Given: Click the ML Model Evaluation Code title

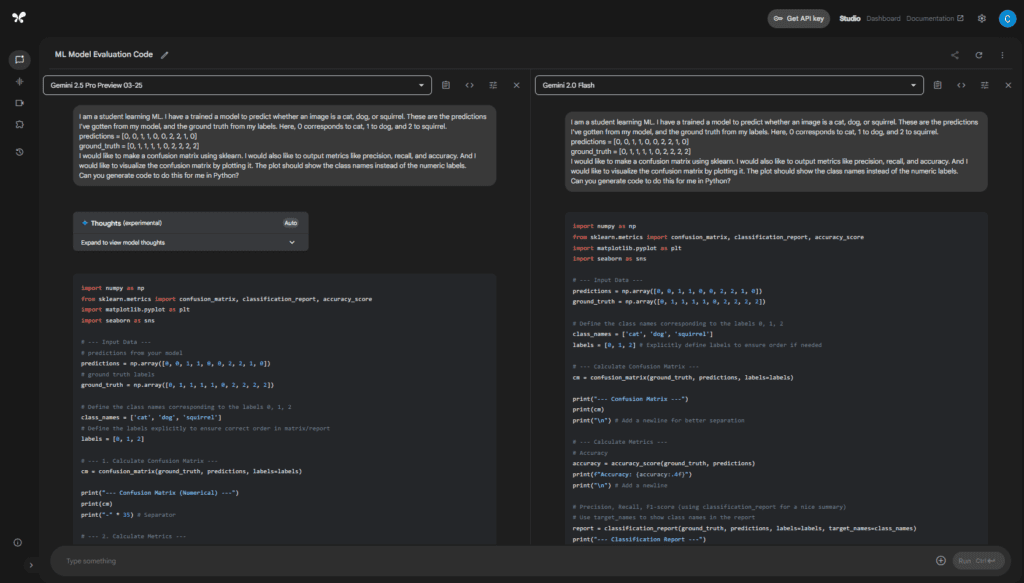Looking at the screenshot, I should pyautogui.click(x=104, y=55).
